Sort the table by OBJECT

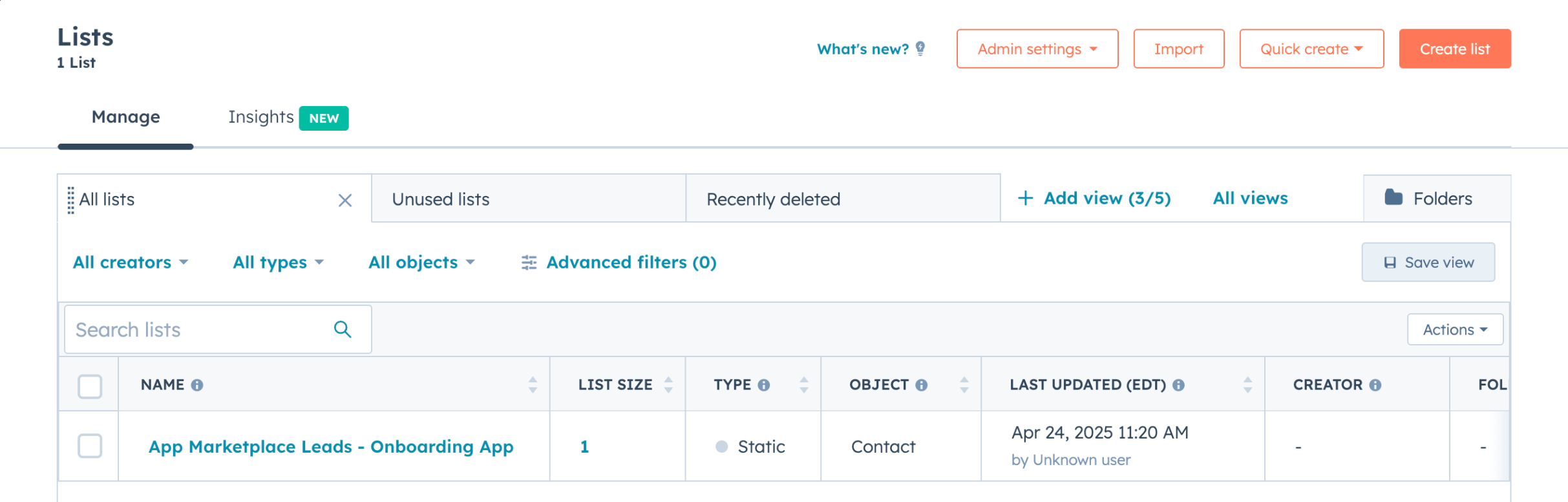964,385
